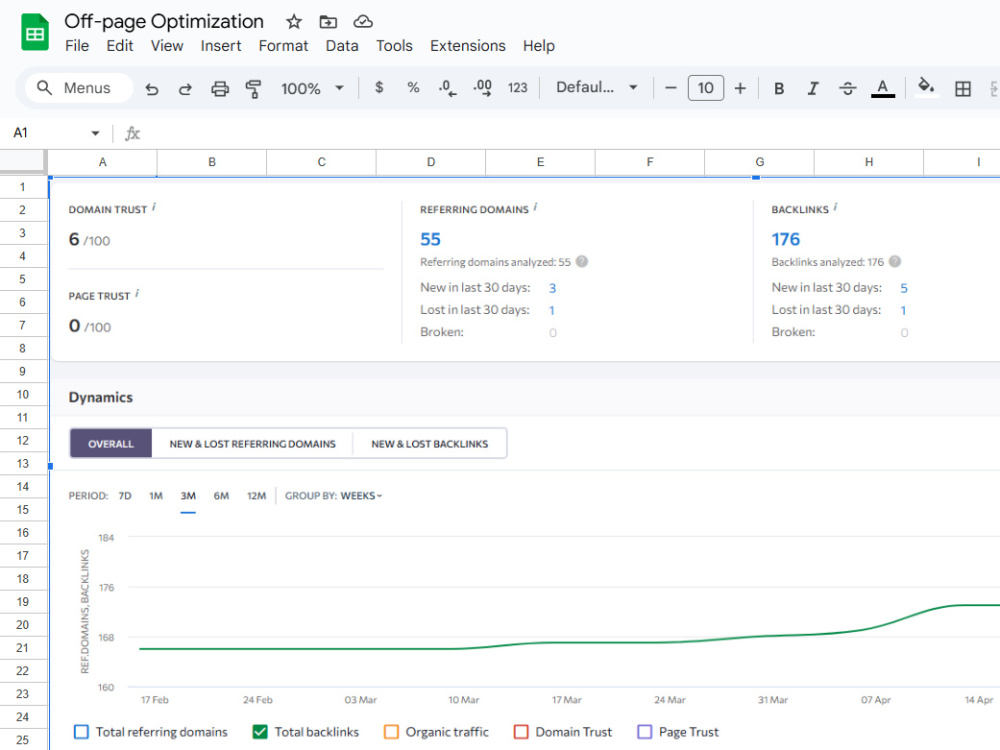Open the text color picker
This screenshot has width=1000, height=750.
883,88
